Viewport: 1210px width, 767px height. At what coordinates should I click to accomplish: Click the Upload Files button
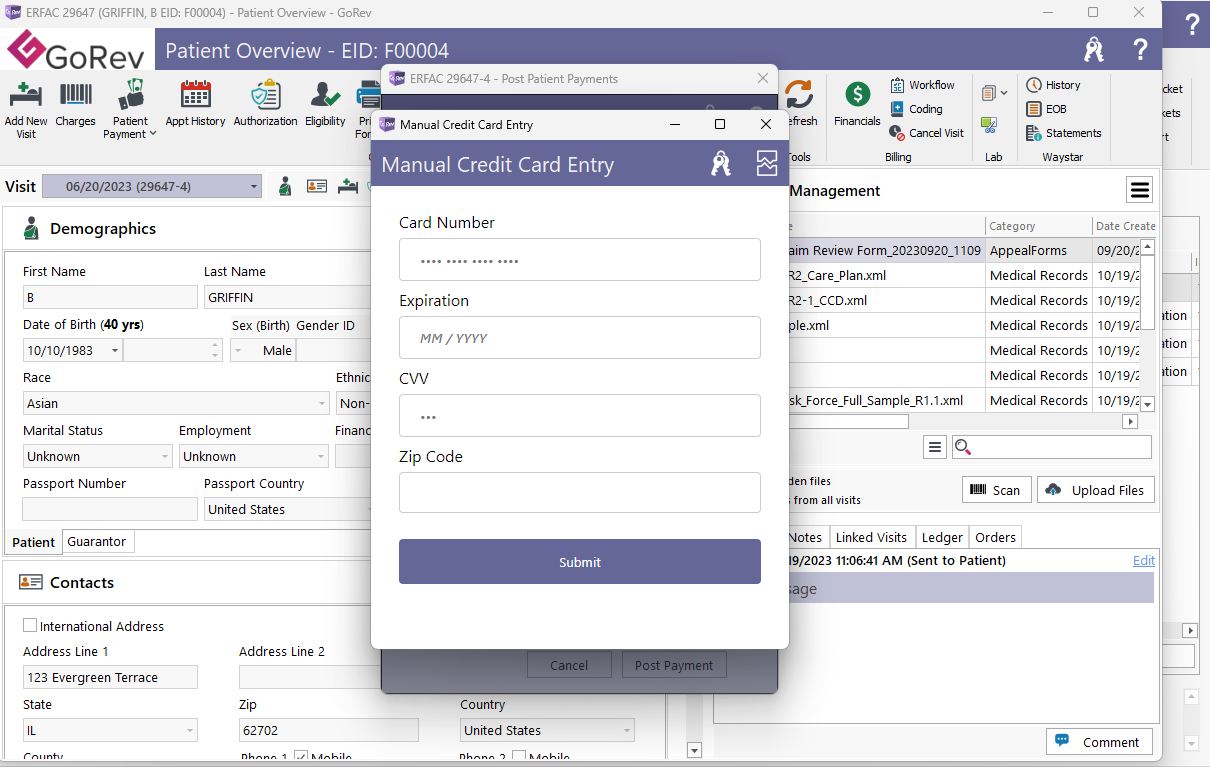point(1096,490)
